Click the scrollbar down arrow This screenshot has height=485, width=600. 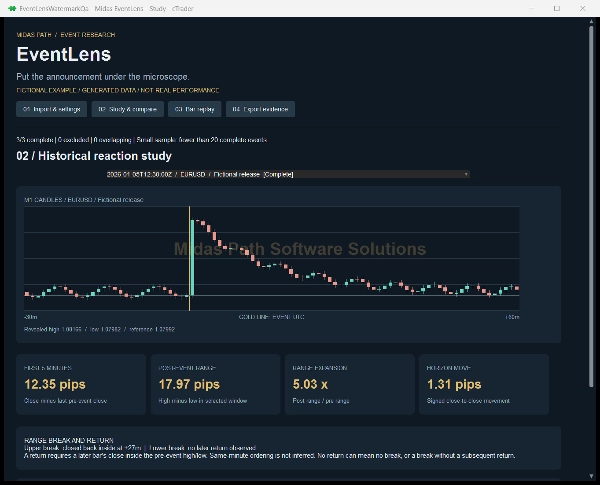tap(591, 476)
